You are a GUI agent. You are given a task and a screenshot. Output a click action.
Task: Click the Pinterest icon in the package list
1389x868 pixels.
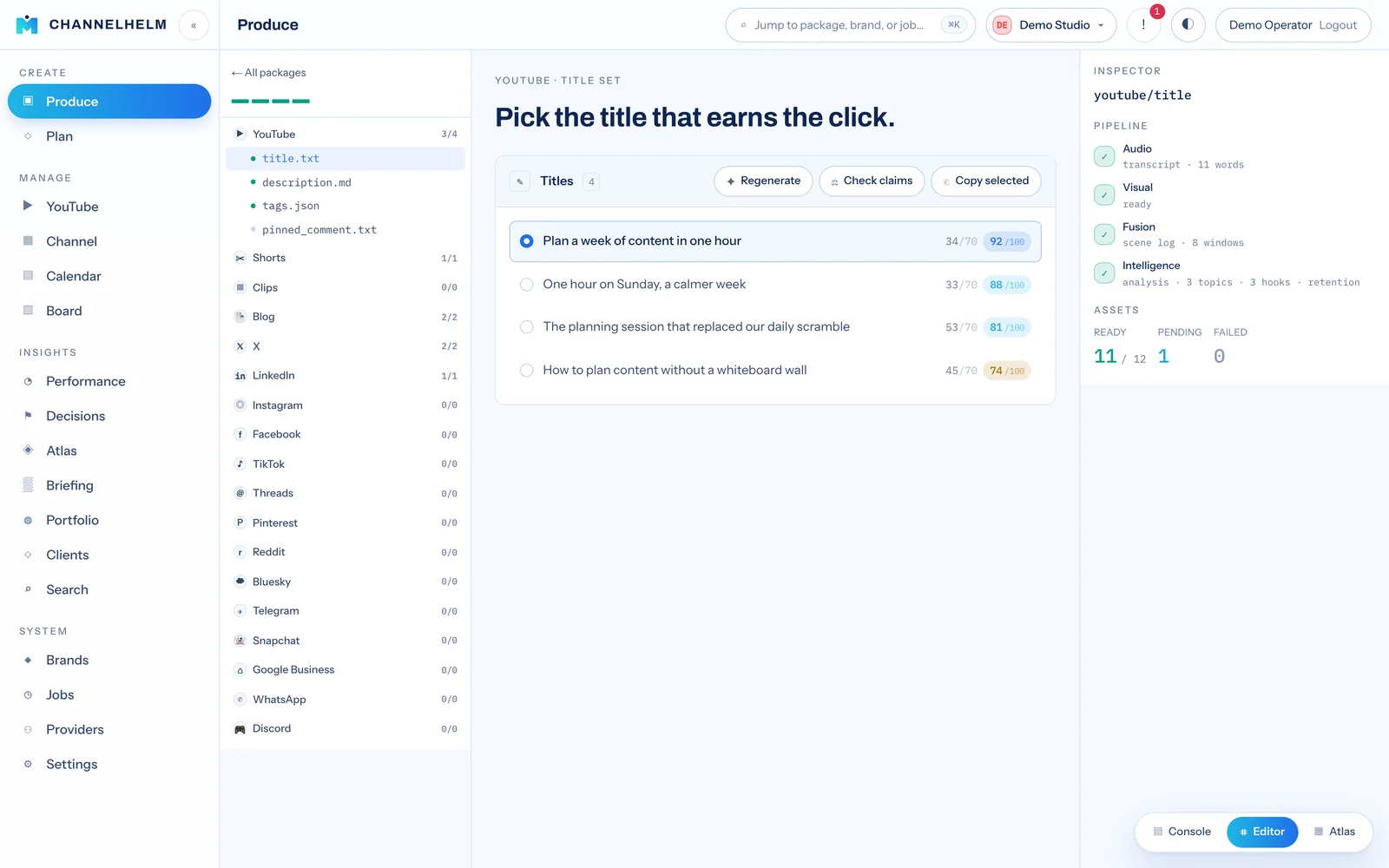click(240, 523)
